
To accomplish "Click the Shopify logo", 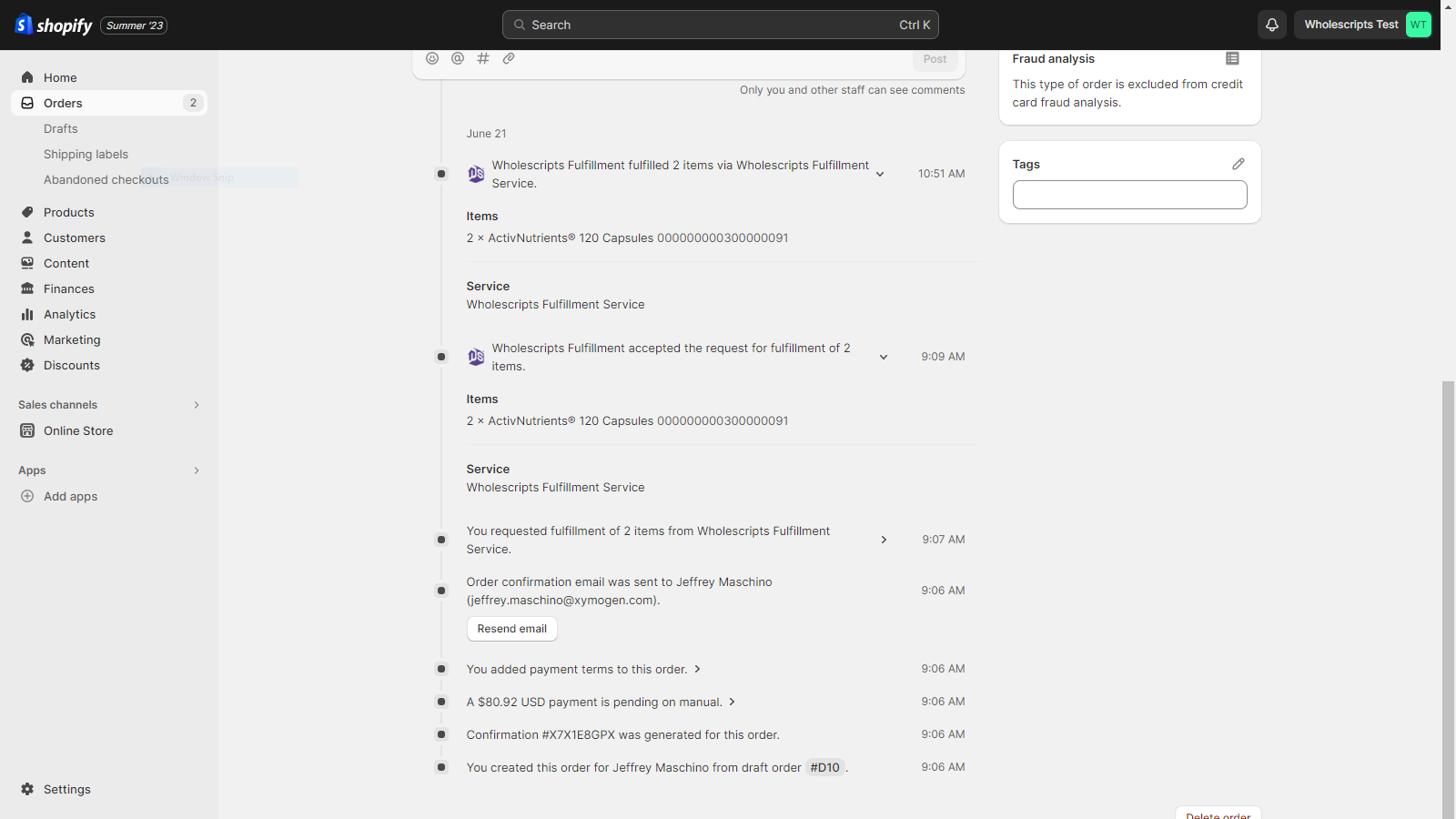I will point(54,25).
